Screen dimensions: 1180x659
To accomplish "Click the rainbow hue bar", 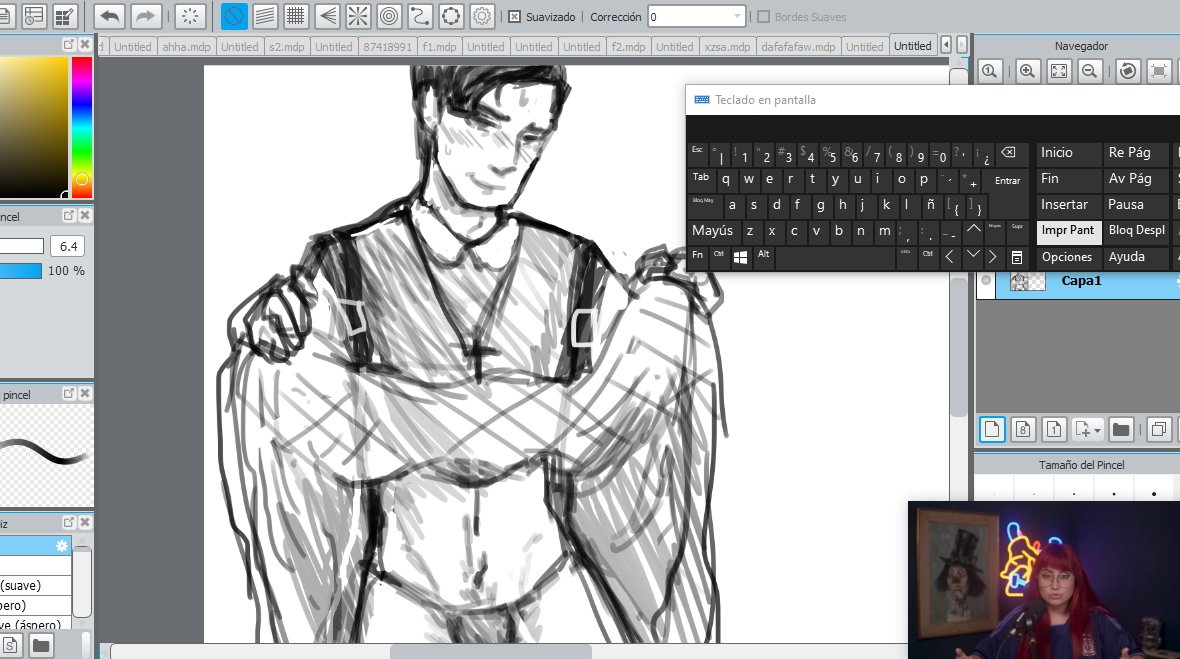I will coord(82,128).
